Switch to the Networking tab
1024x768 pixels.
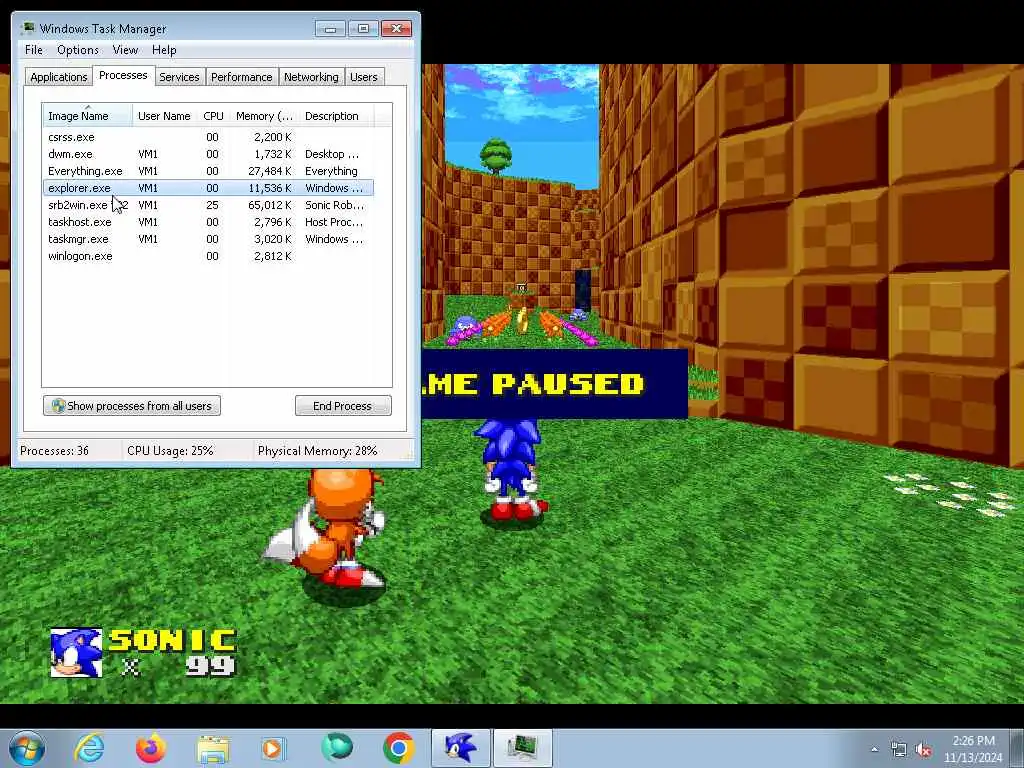click(312, 77)
